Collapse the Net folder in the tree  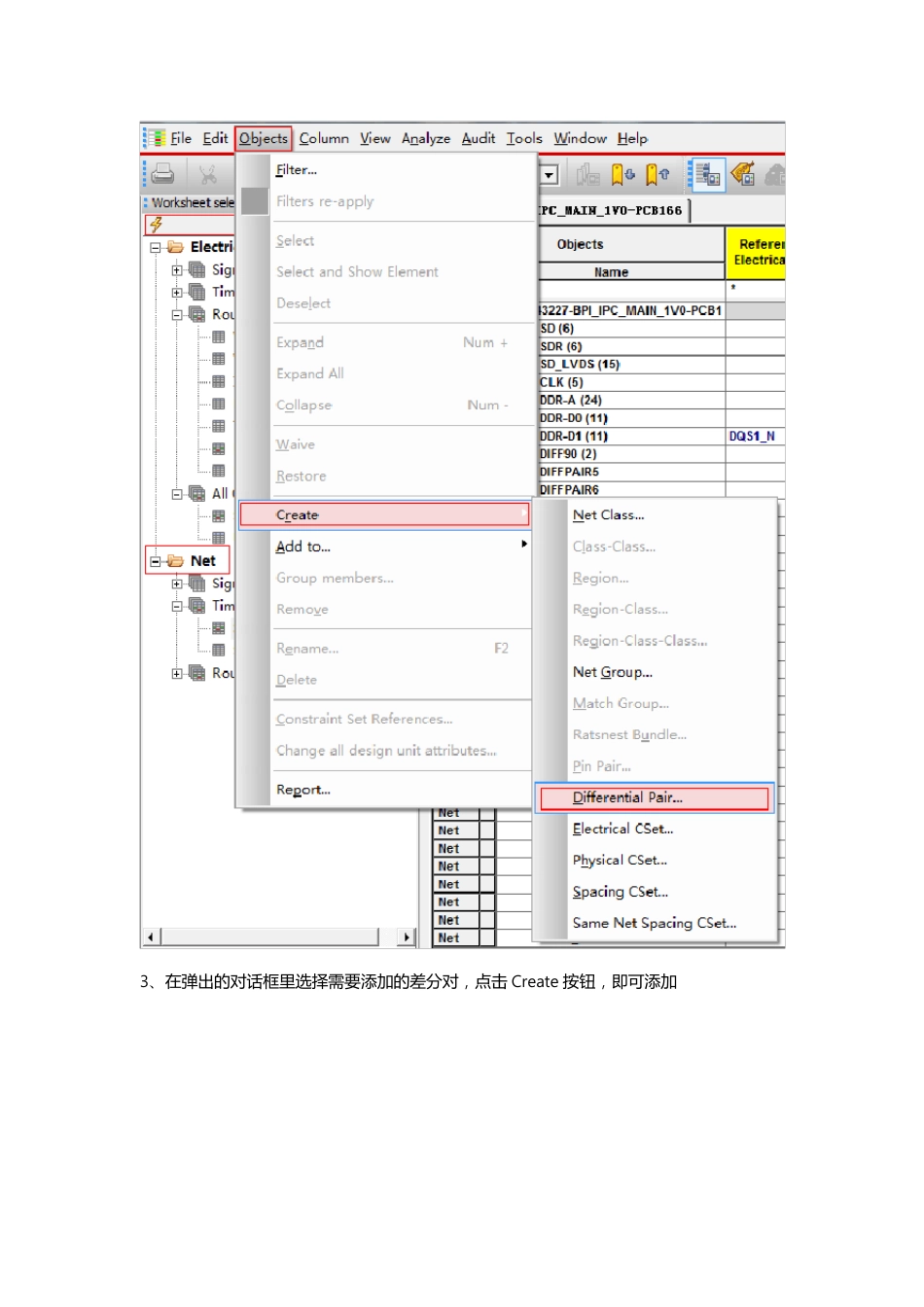point(155,561)
